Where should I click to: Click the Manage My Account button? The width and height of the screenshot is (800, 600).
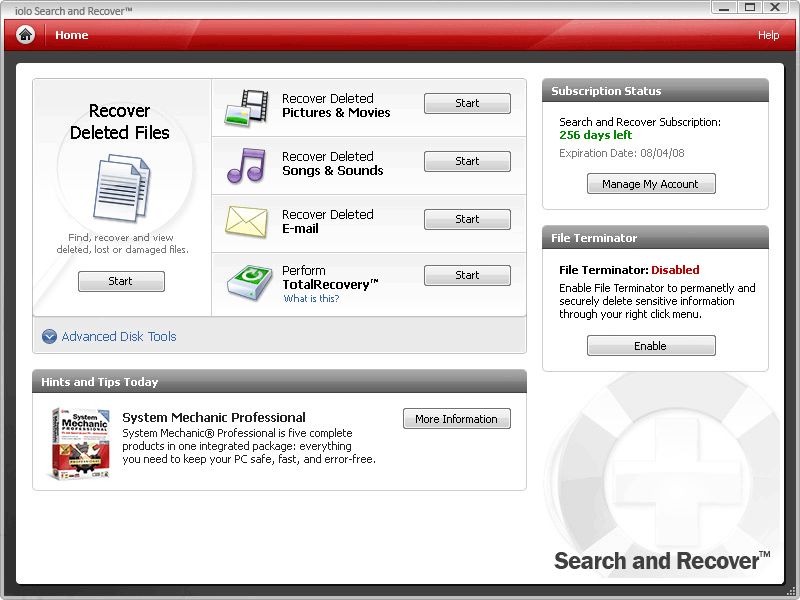click(650, 184)
